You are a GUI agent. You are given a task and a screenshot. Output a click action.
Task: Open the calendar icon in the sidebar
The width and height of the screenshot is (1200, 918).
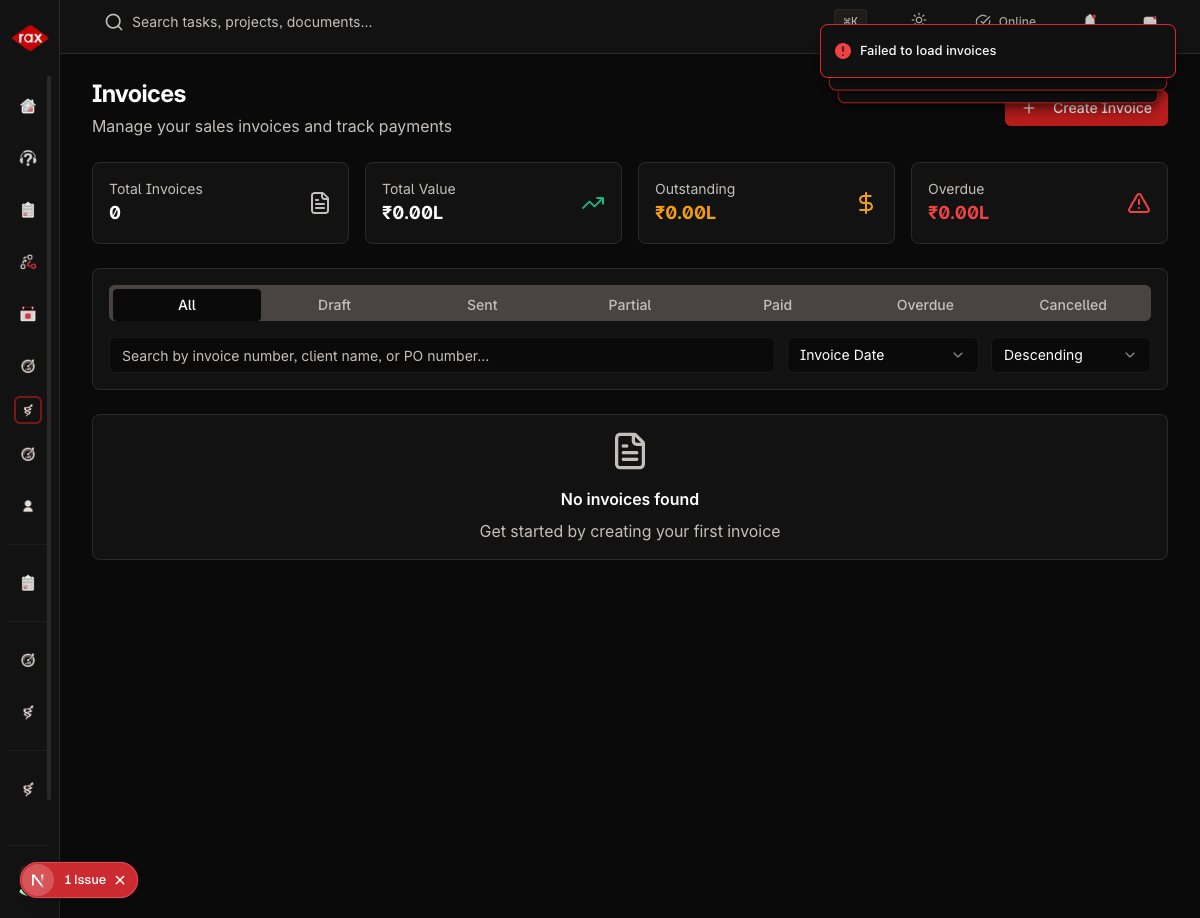[27, 314]
